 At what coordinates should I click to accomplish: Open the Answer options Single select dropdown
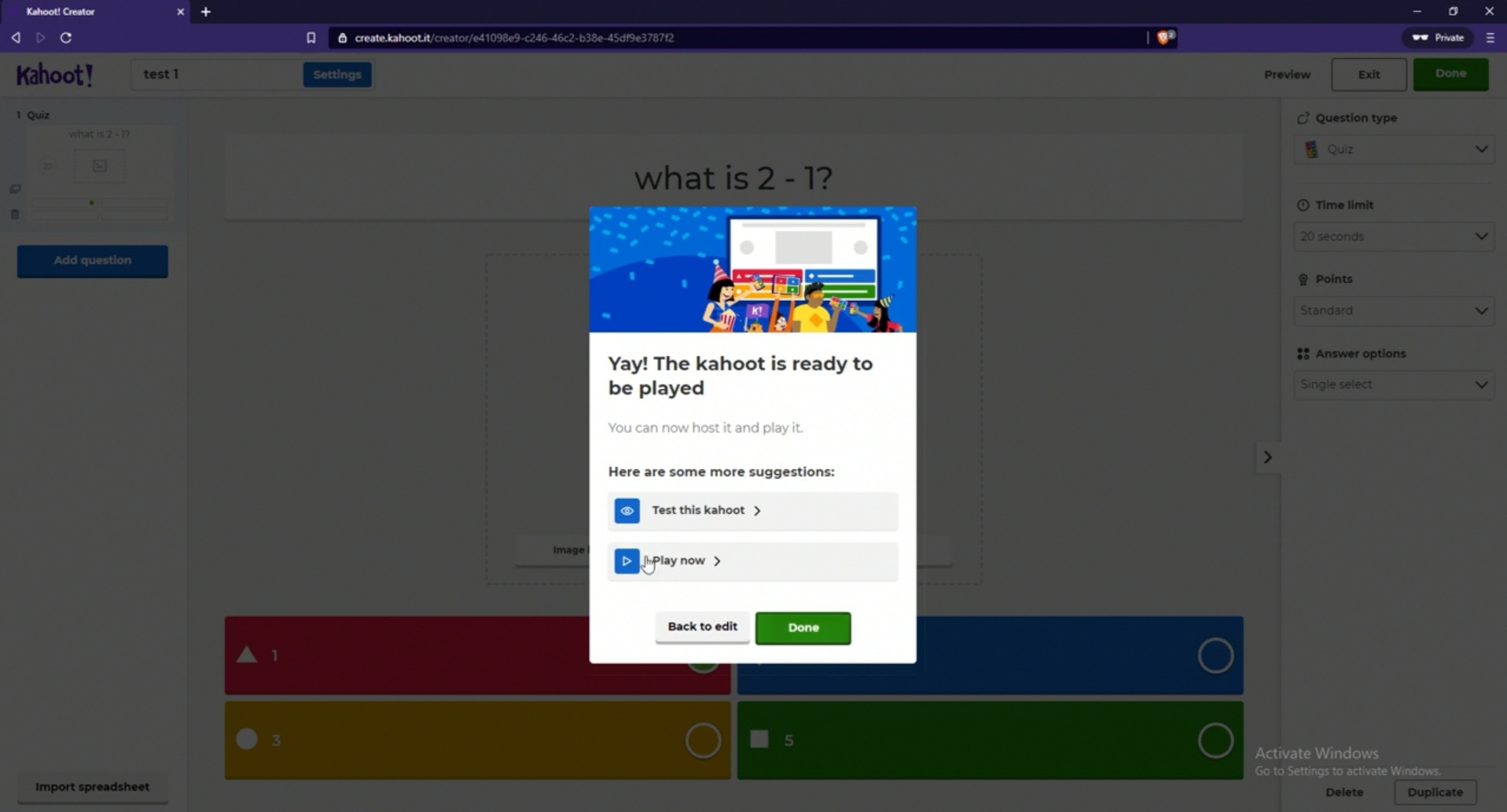1394,384
